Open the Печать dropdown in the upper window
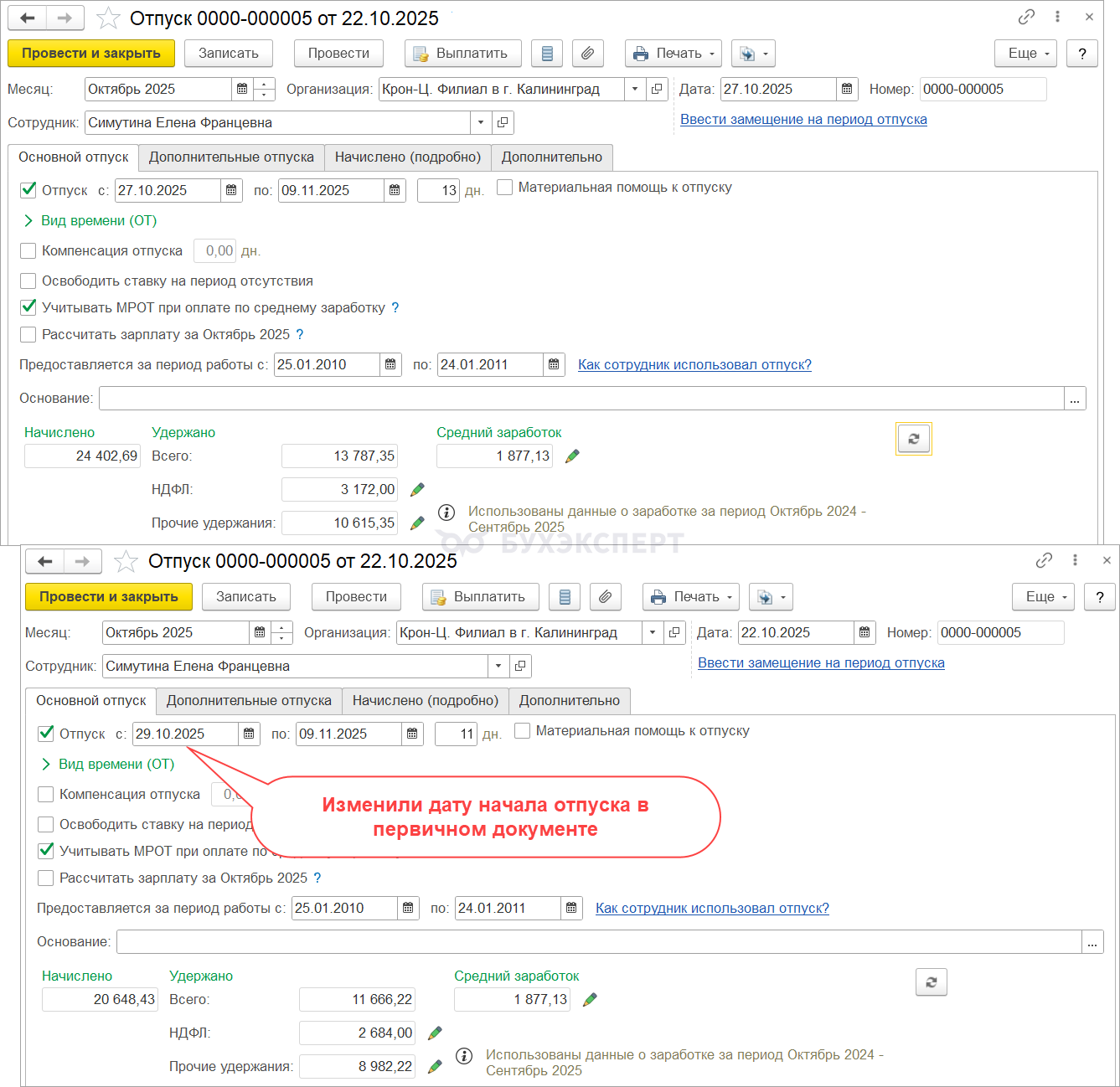Screen dimensions: 1120x1087 click(x=674, y=54)
